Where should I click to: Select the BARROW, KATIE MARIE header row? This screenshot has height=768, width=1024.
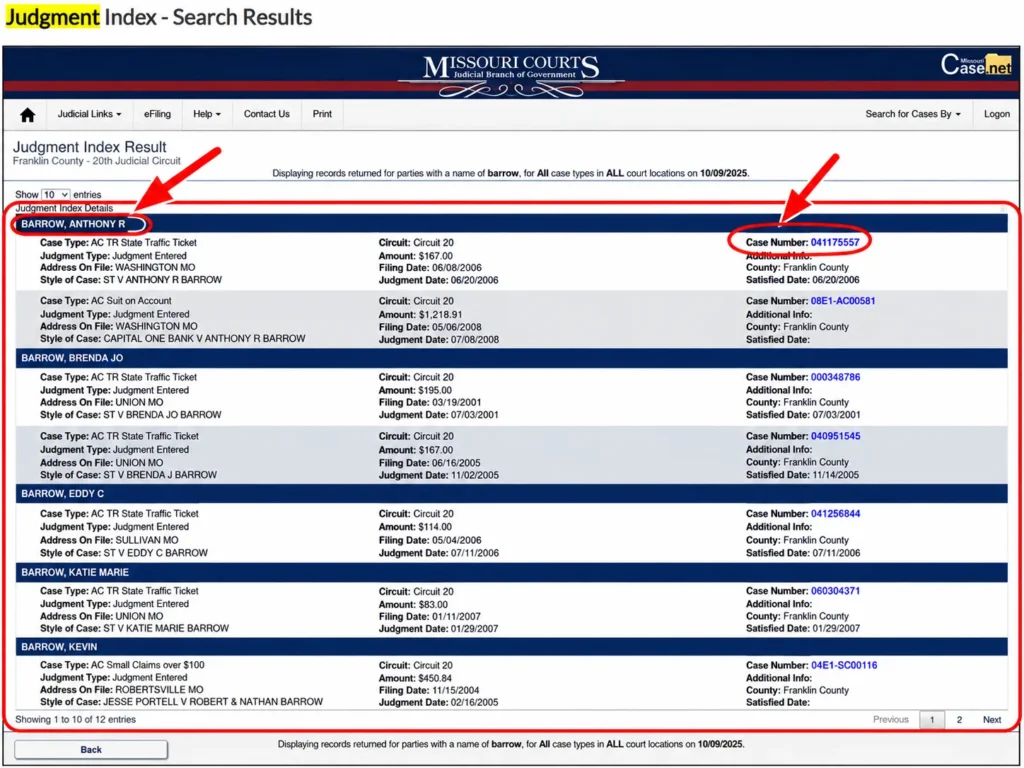coord(511,572)
